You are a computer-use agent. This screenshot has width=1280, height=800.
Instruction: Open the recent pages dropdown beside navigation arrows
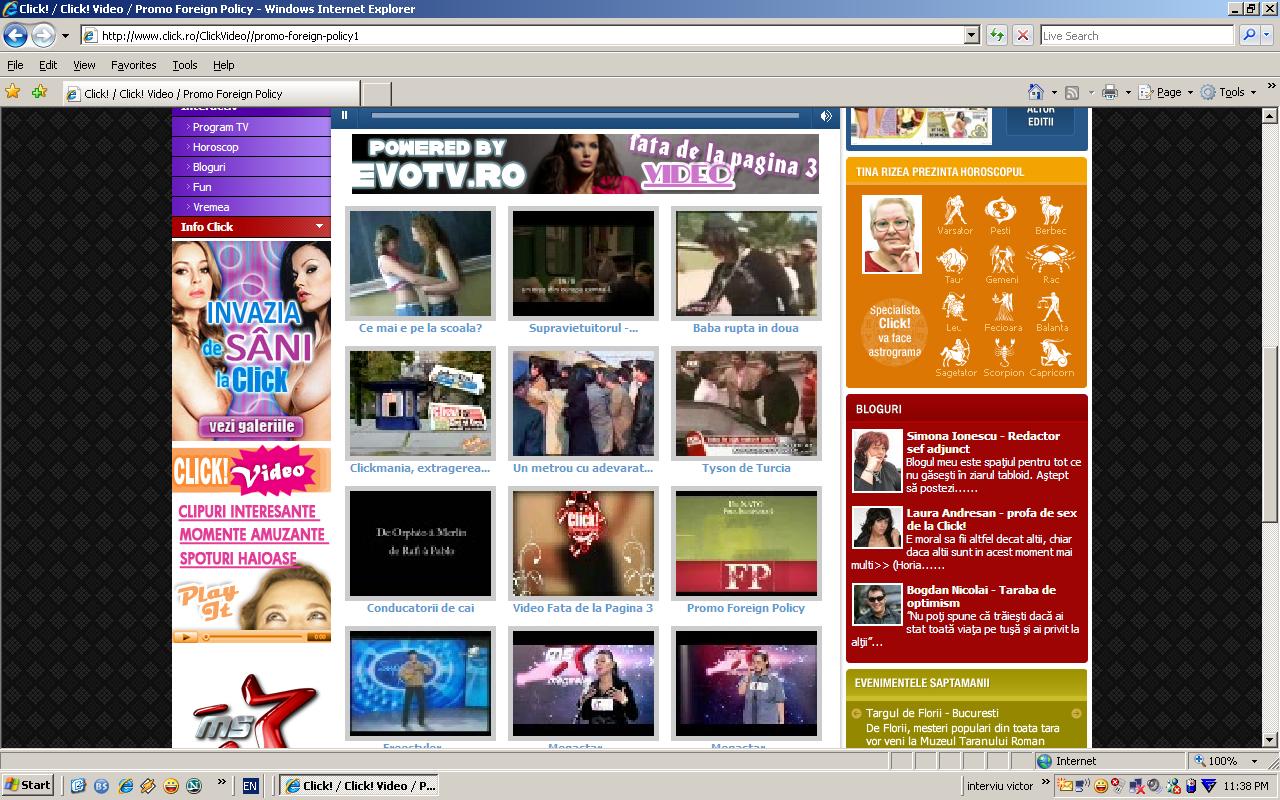[65, 36]
